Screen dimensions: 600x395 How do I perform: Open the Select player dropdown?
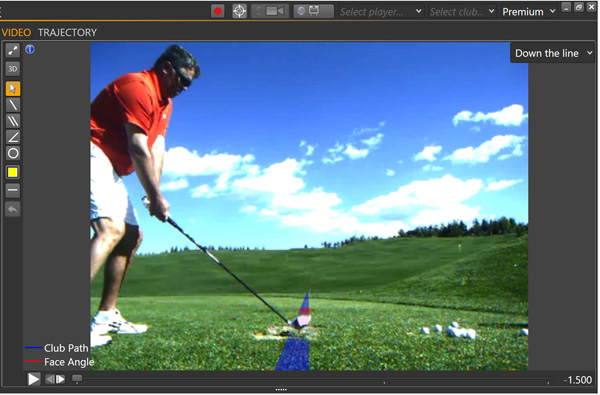tap(381, 12)
